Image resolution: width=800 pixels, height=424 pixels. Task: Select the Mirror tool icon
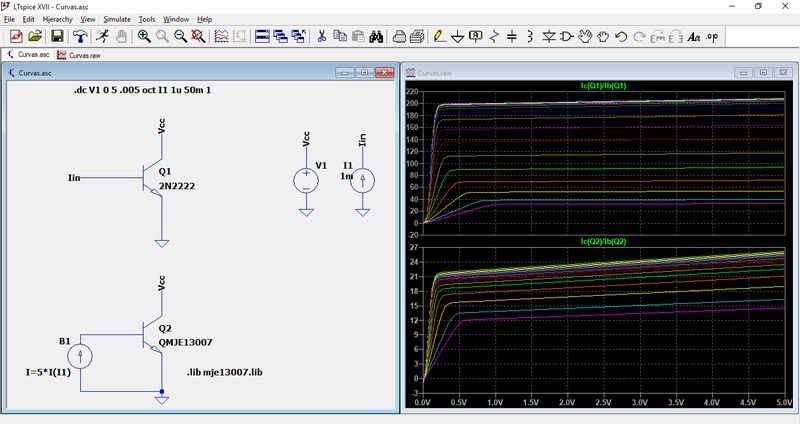coord(676,37)
